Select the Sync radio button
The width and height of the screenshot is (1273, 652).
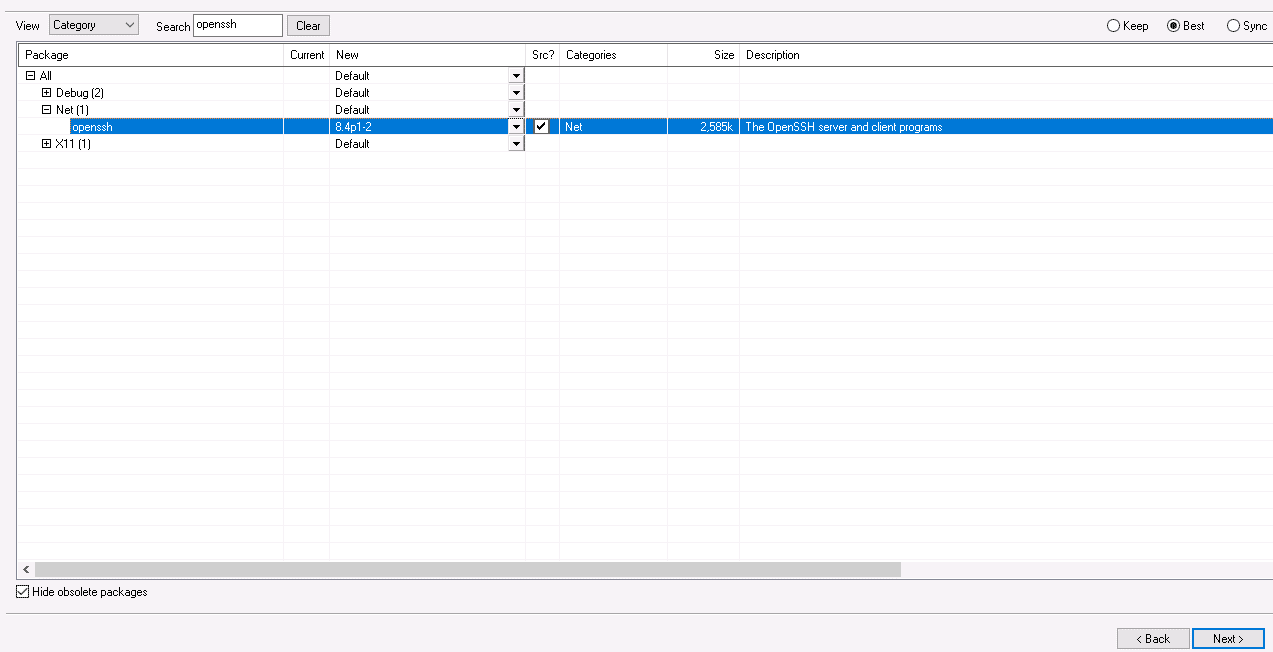[x=1247, y=26]
